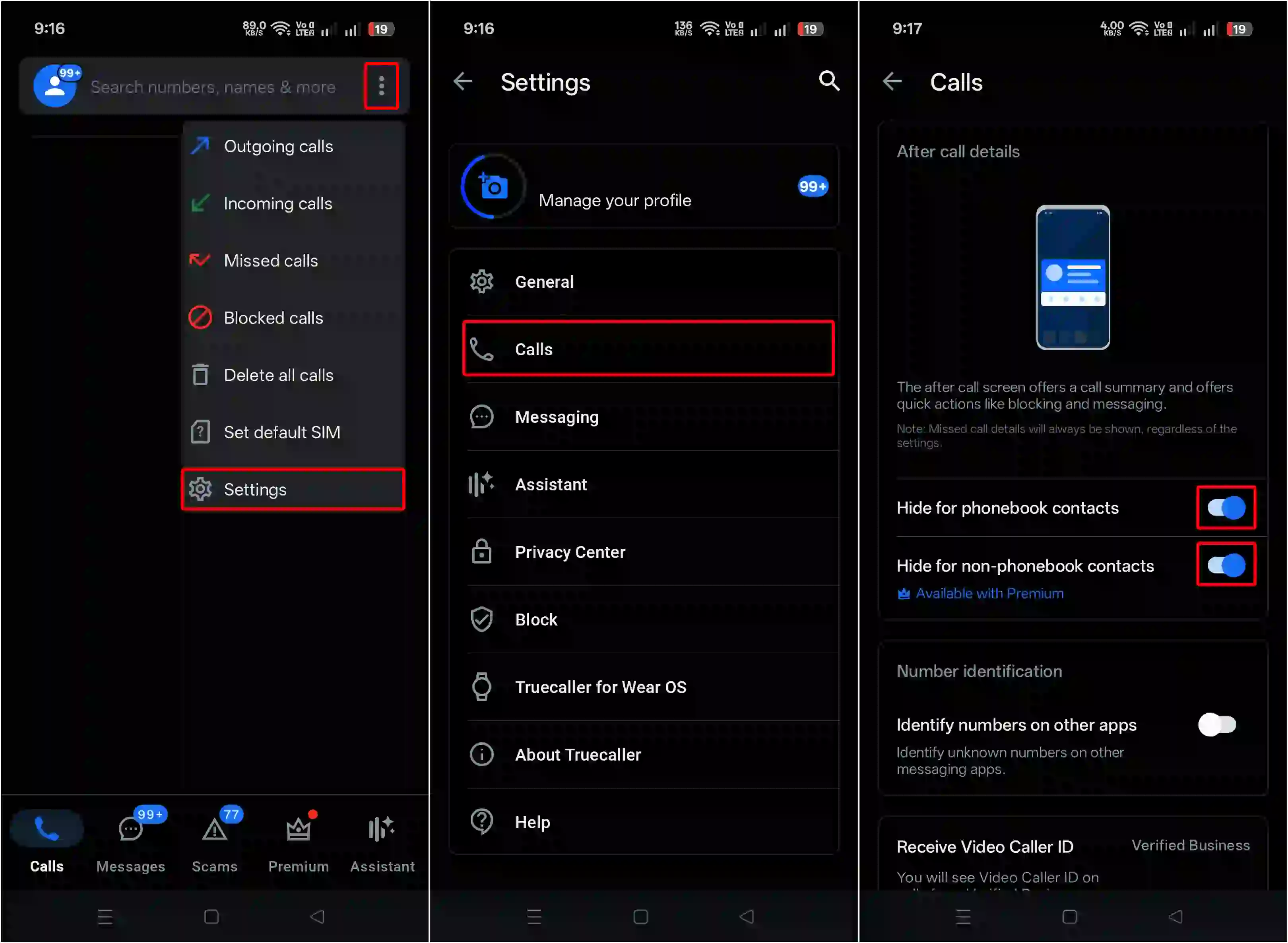This screenshot has width=1288, height=943.
Task: Open the Assistant settings row
Action: 644,485
